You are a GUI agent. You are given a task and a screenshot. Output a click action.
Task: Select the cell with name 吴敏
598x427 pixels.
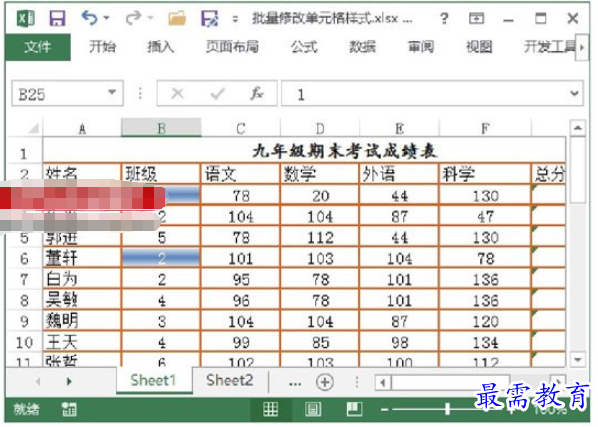click(82, 300)
